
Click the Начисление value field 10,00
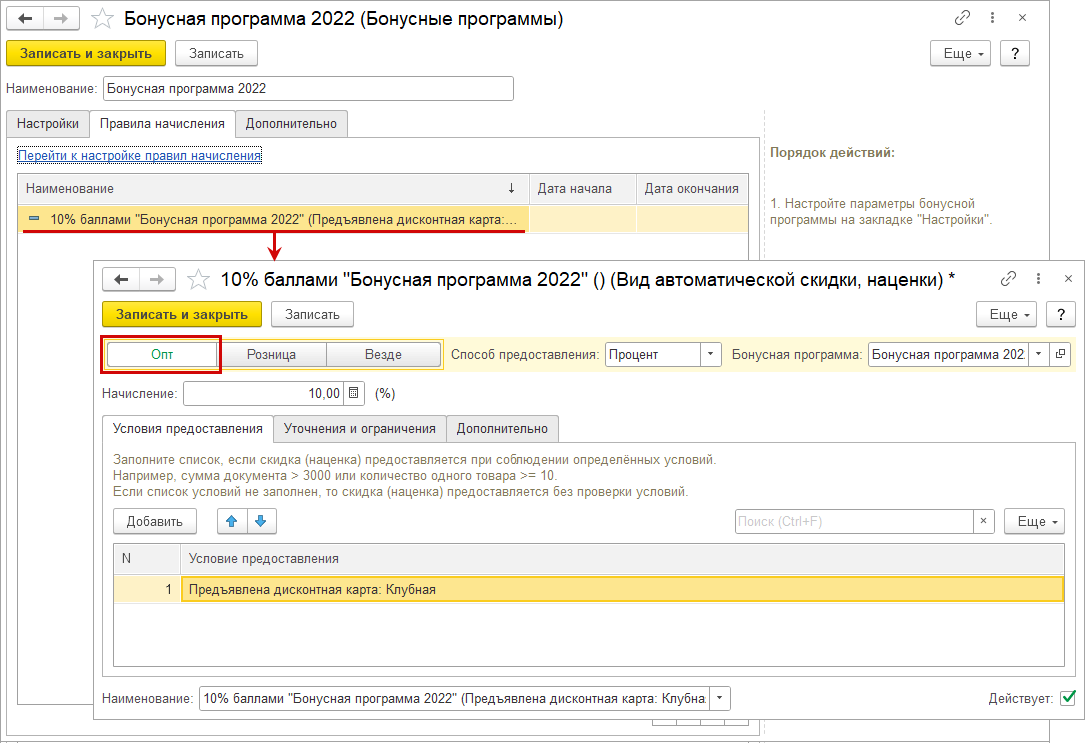point(264,393)
